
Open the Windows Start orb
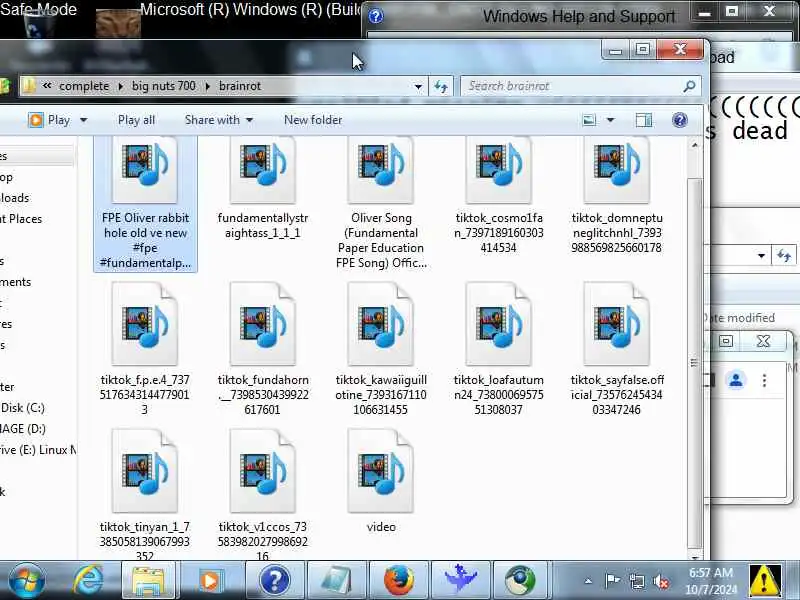click(27, 581)
